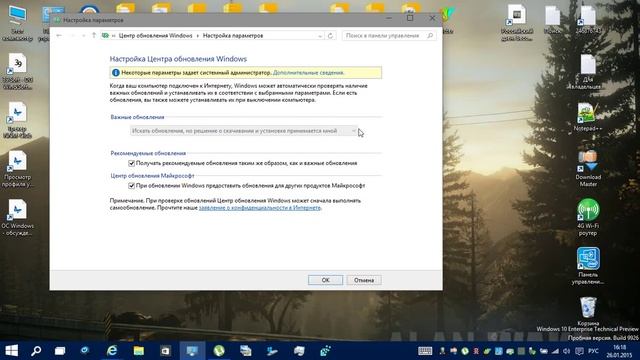640x360 pixels.
Task: Open File Explorer from taskbar
Action: 139,351
